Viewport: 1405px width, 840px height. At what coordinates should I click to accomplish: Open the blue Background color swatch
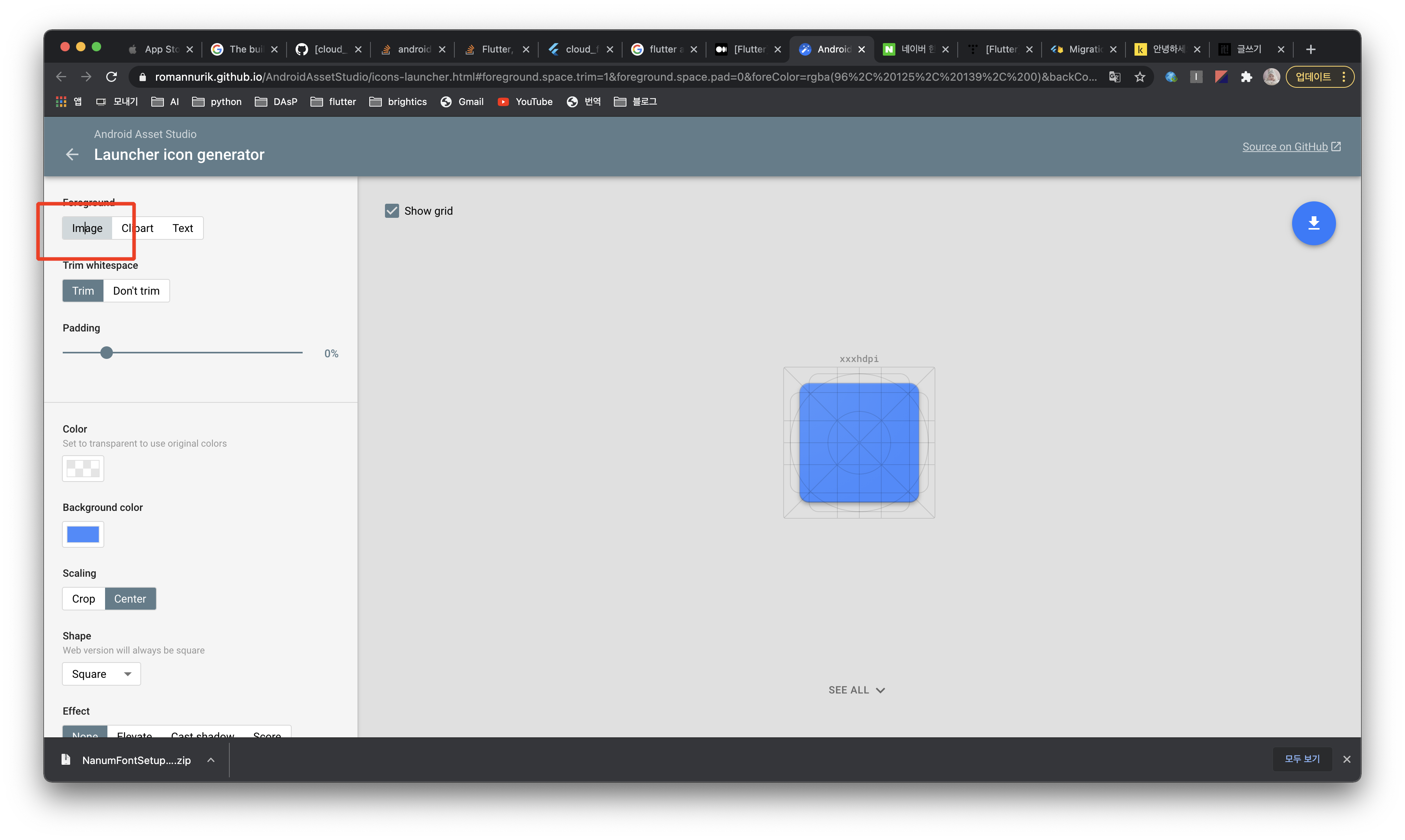pos(83,534)
